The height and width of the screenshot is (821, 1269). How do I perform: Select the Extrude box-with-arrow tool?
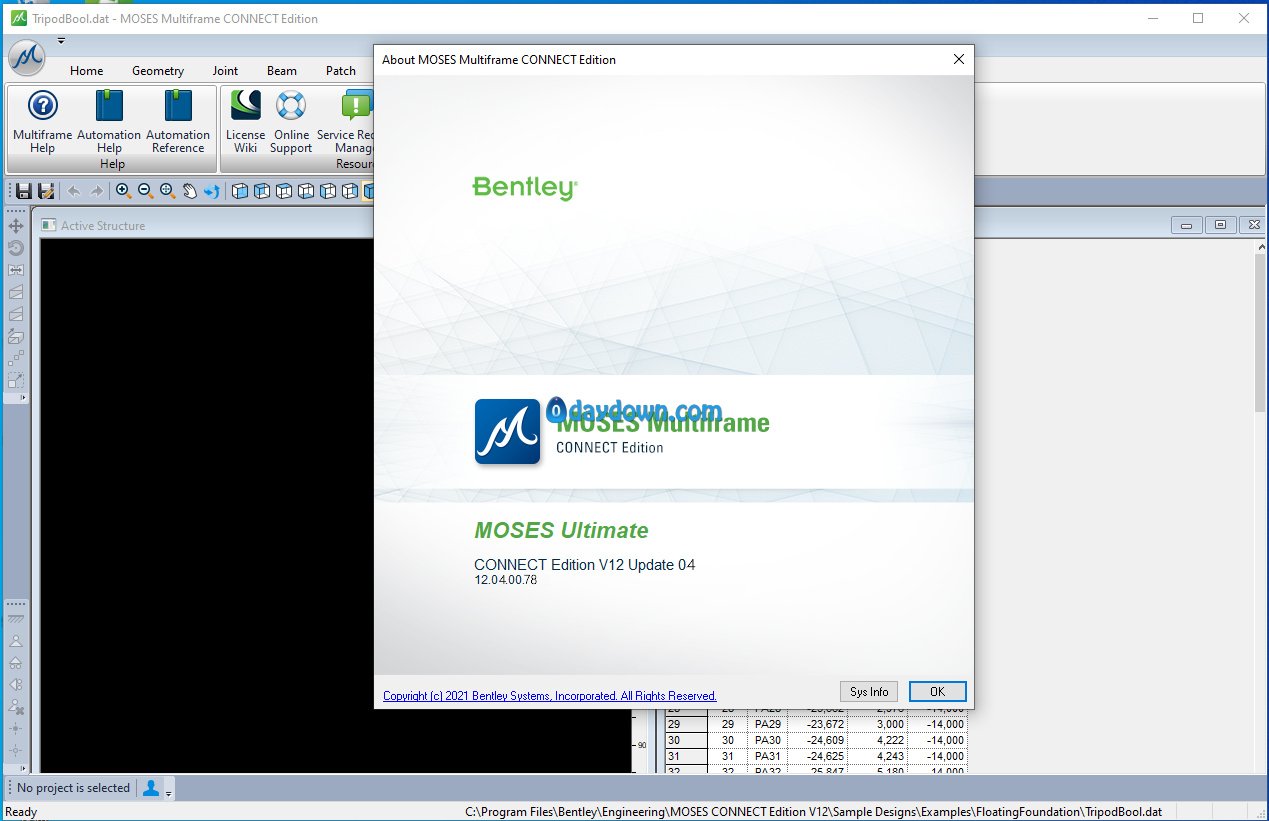(x=16, y=336)
